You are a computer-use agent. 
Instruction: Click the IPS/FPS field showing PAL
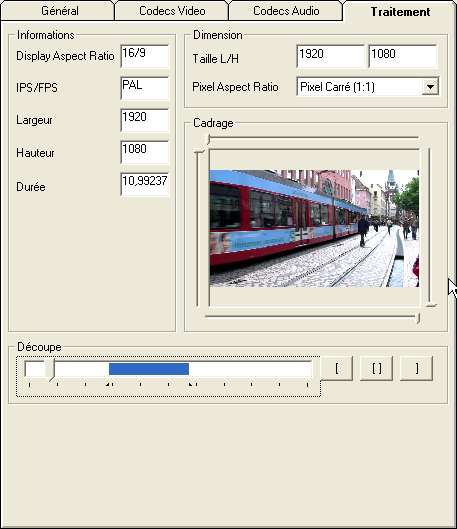145,88
